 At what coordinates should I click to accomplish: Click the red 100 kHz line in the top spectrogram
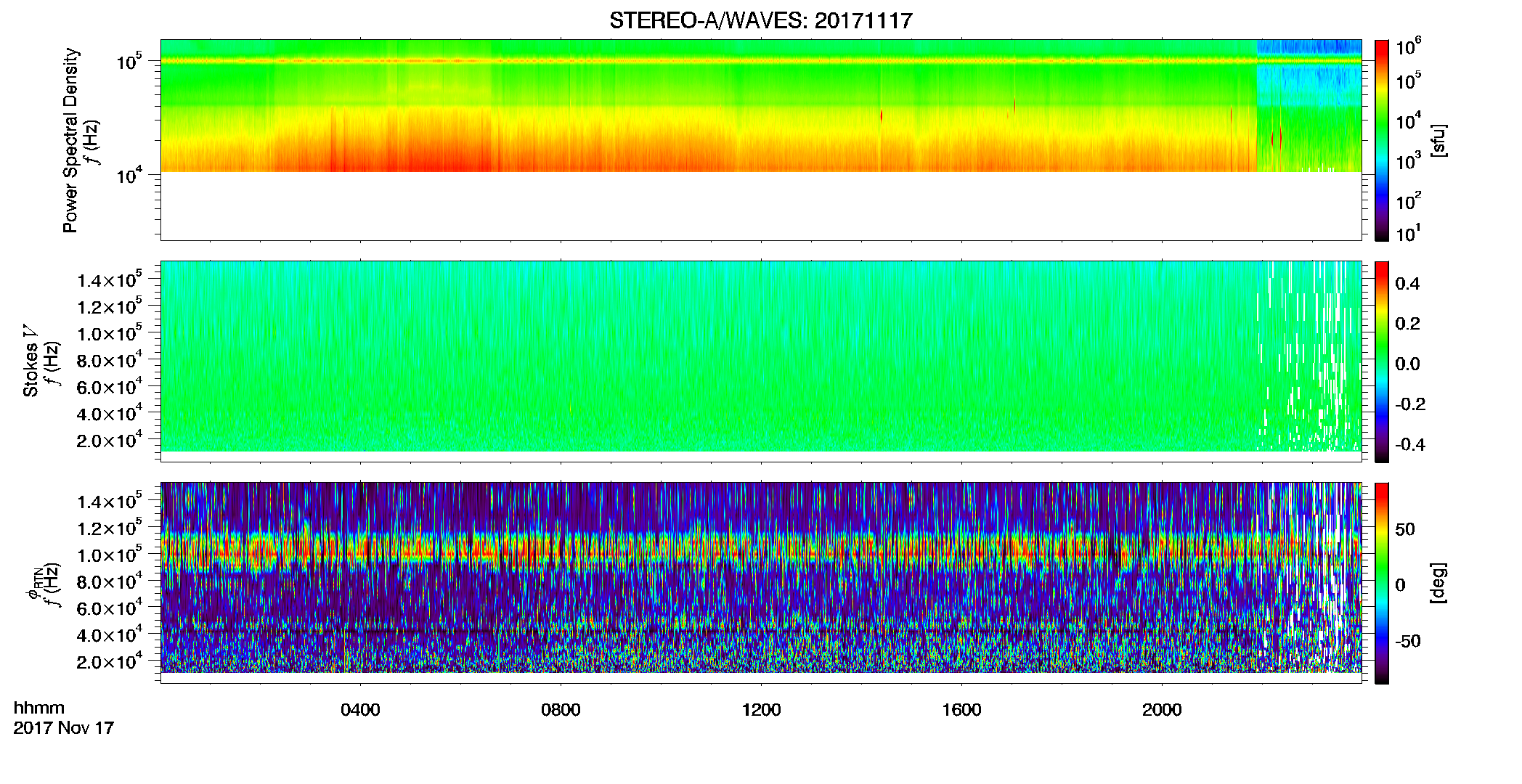coord(709,61)
